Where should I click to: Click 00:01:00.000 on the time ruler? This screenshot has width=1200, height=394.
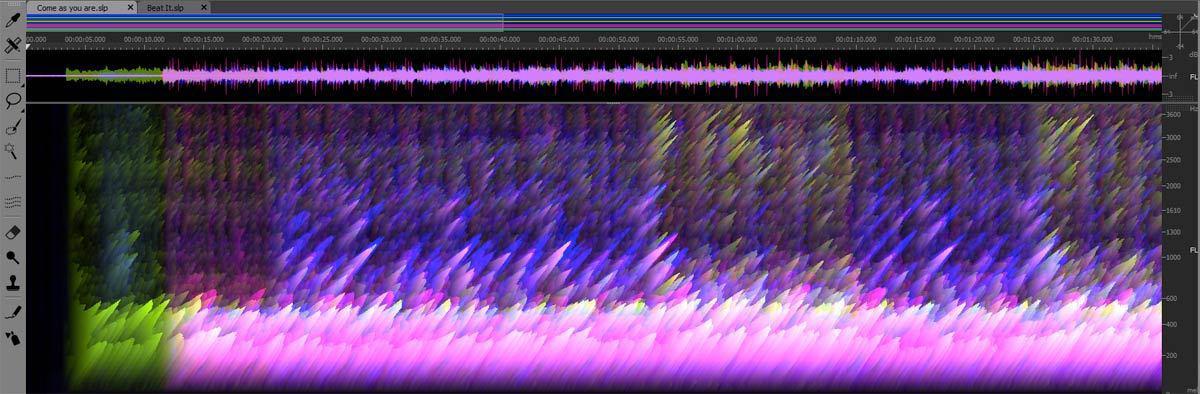736,39
